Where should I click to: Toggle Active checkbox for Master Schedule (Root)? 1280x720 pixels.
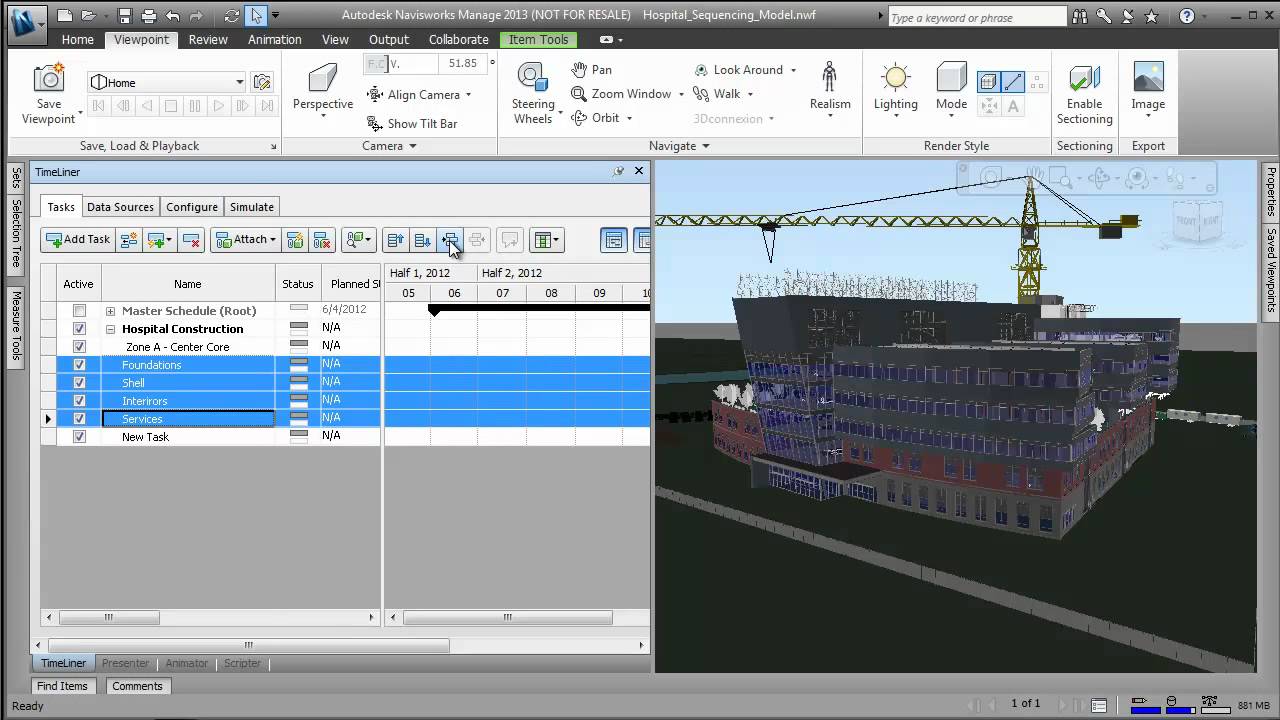tap(79, 311)
